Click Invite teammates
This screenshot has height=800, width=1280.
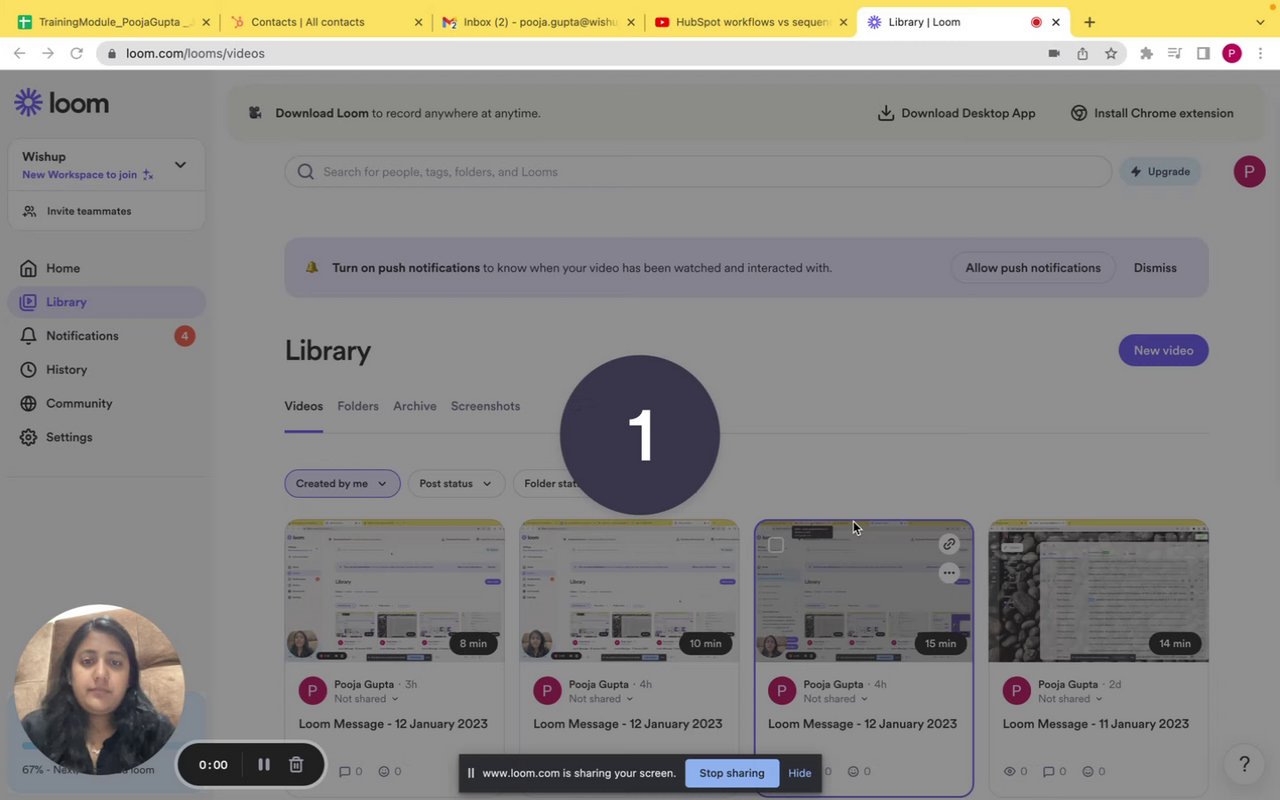pos(88,211)
